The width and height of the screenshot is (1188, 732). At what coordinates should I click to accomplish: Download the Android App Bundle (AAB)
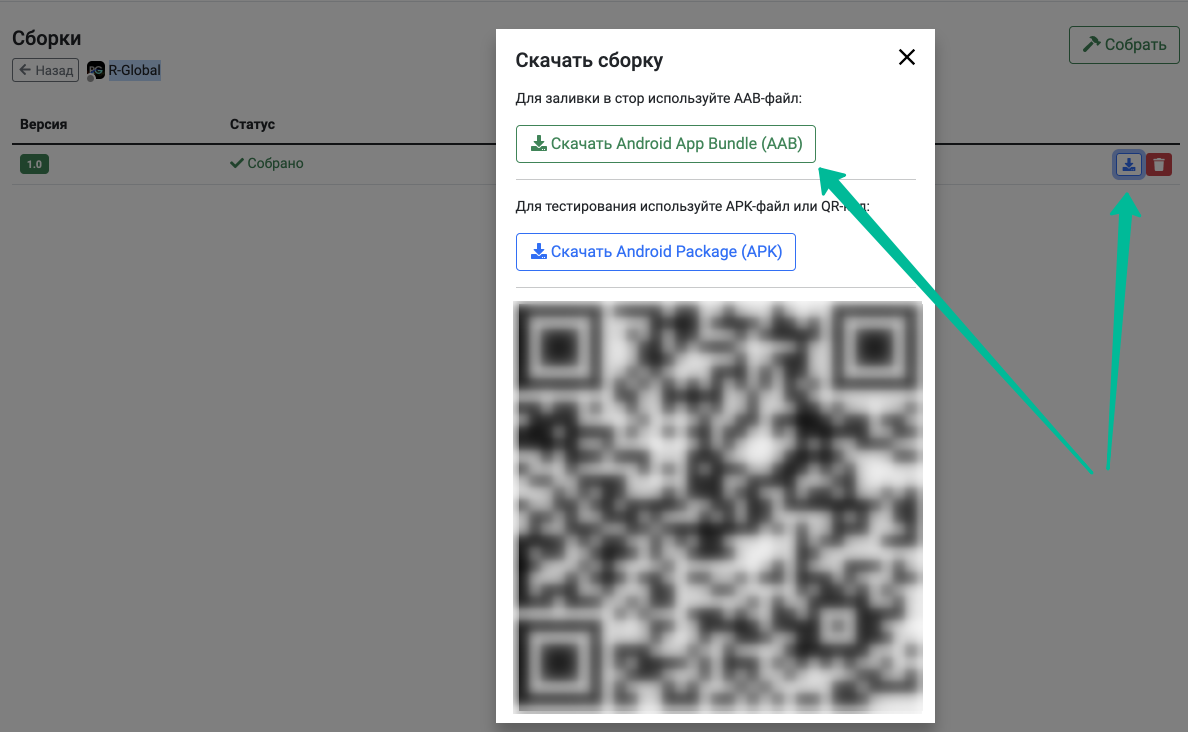point(665,144)
